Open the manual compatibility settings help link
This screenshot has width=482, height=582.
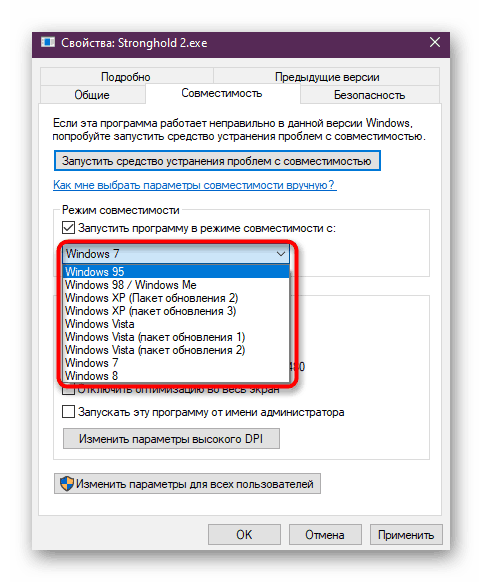194,184
